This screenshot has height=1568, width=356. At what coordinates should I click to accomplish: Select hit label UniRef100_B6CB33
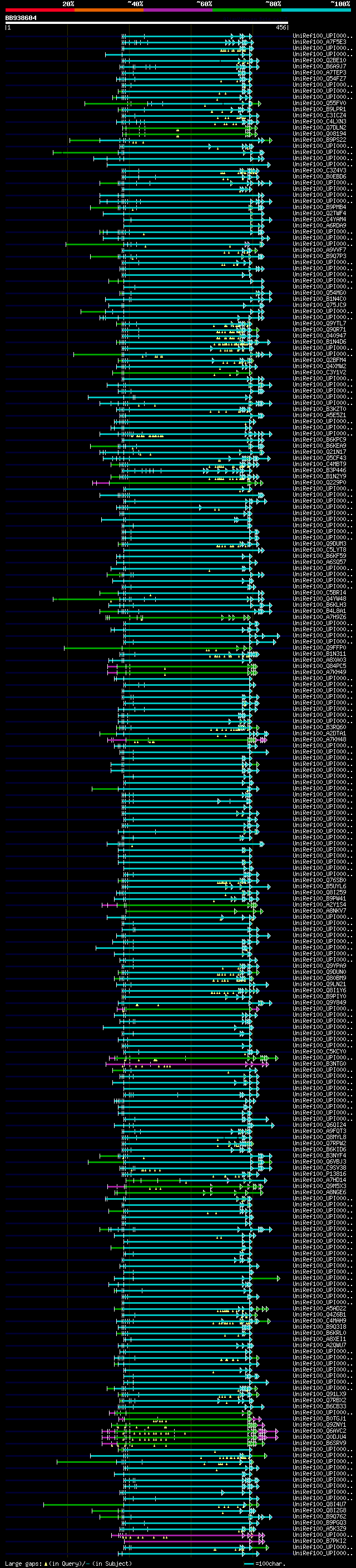(x=319, y=1406)
